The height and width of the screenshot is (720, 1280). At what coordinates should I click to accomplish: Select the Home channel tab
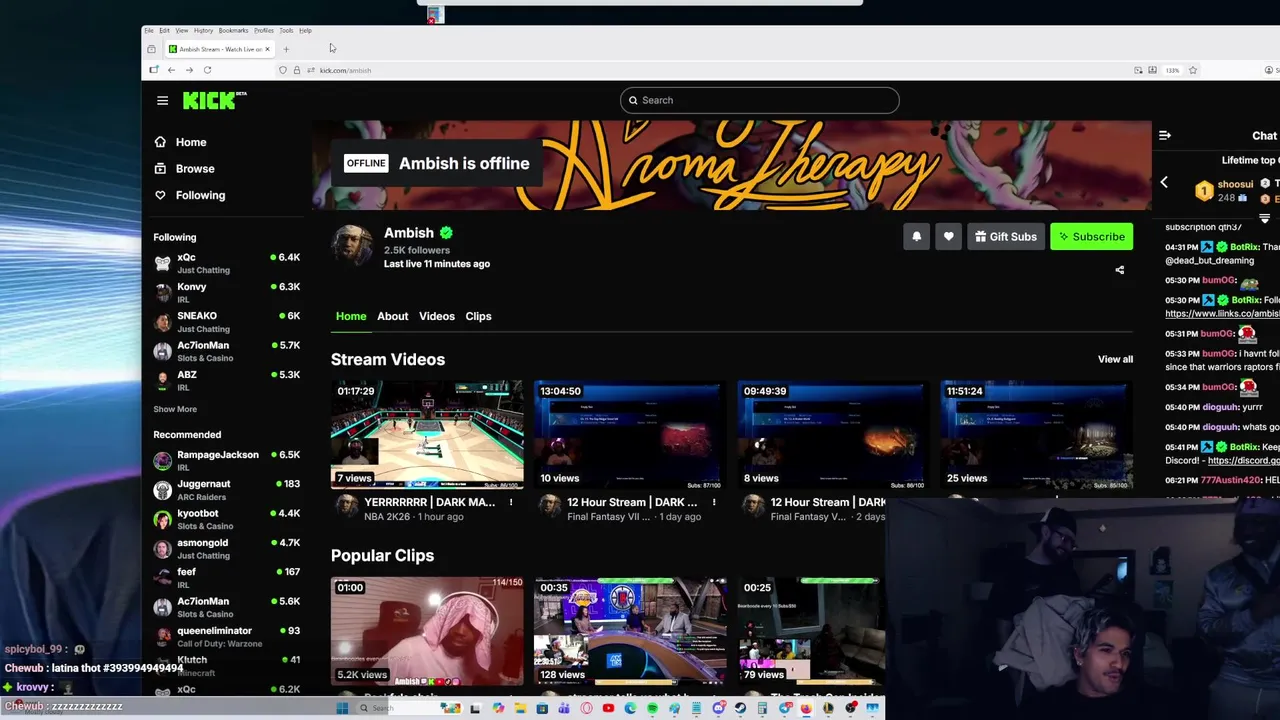[351, 316]
